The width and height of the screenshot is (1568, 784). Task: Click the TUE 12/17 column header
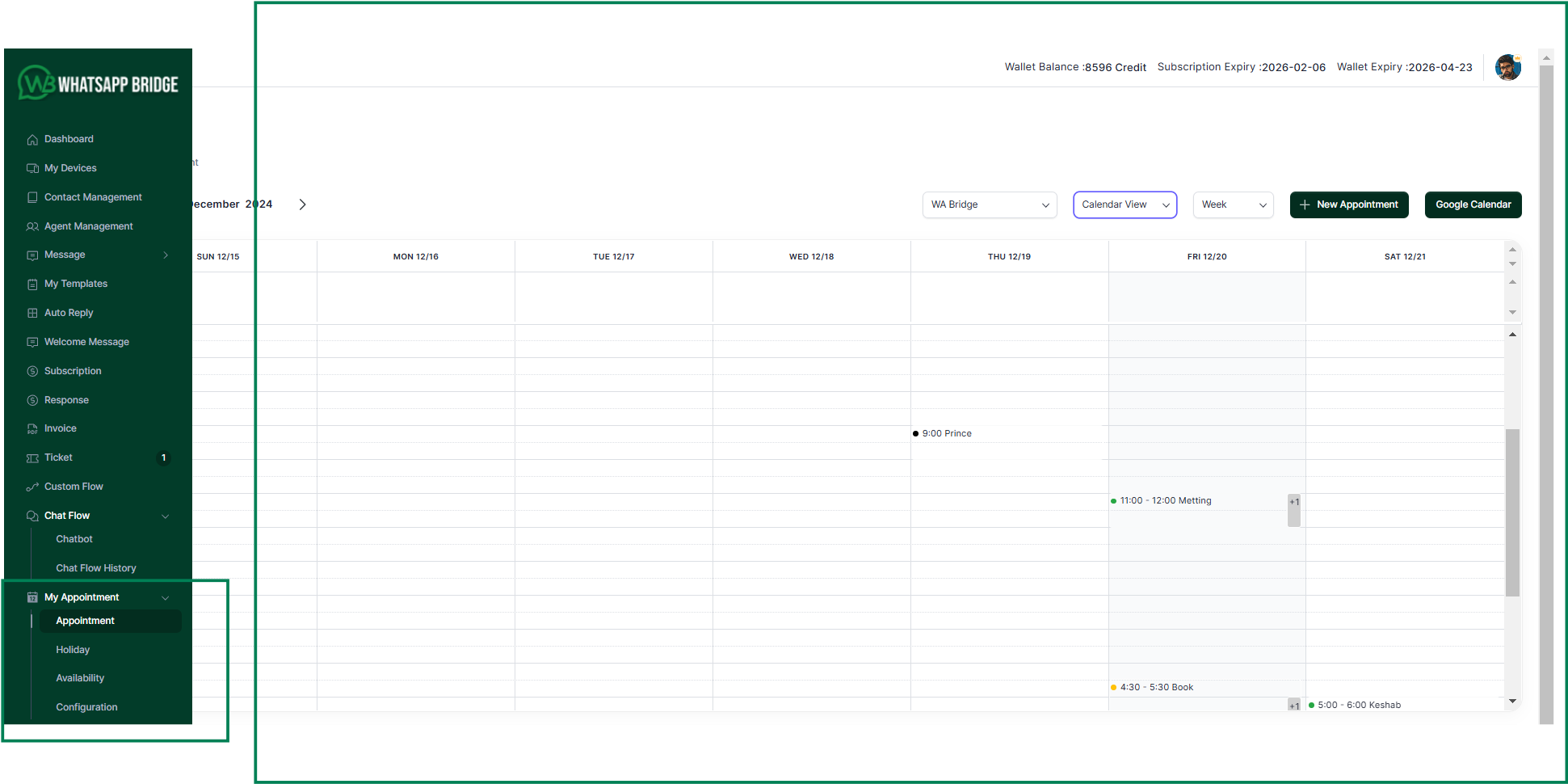(614, 256)
